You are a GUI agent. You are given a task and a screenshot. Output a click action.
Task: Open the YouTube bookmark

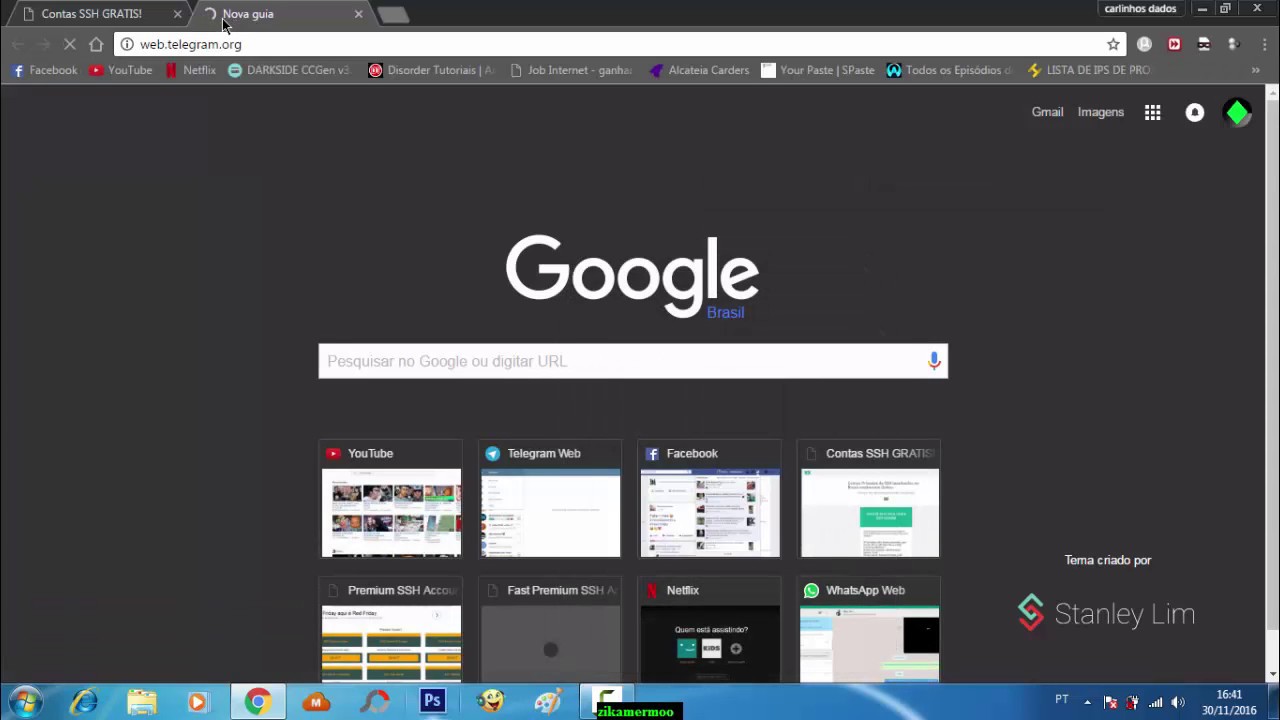121,70
